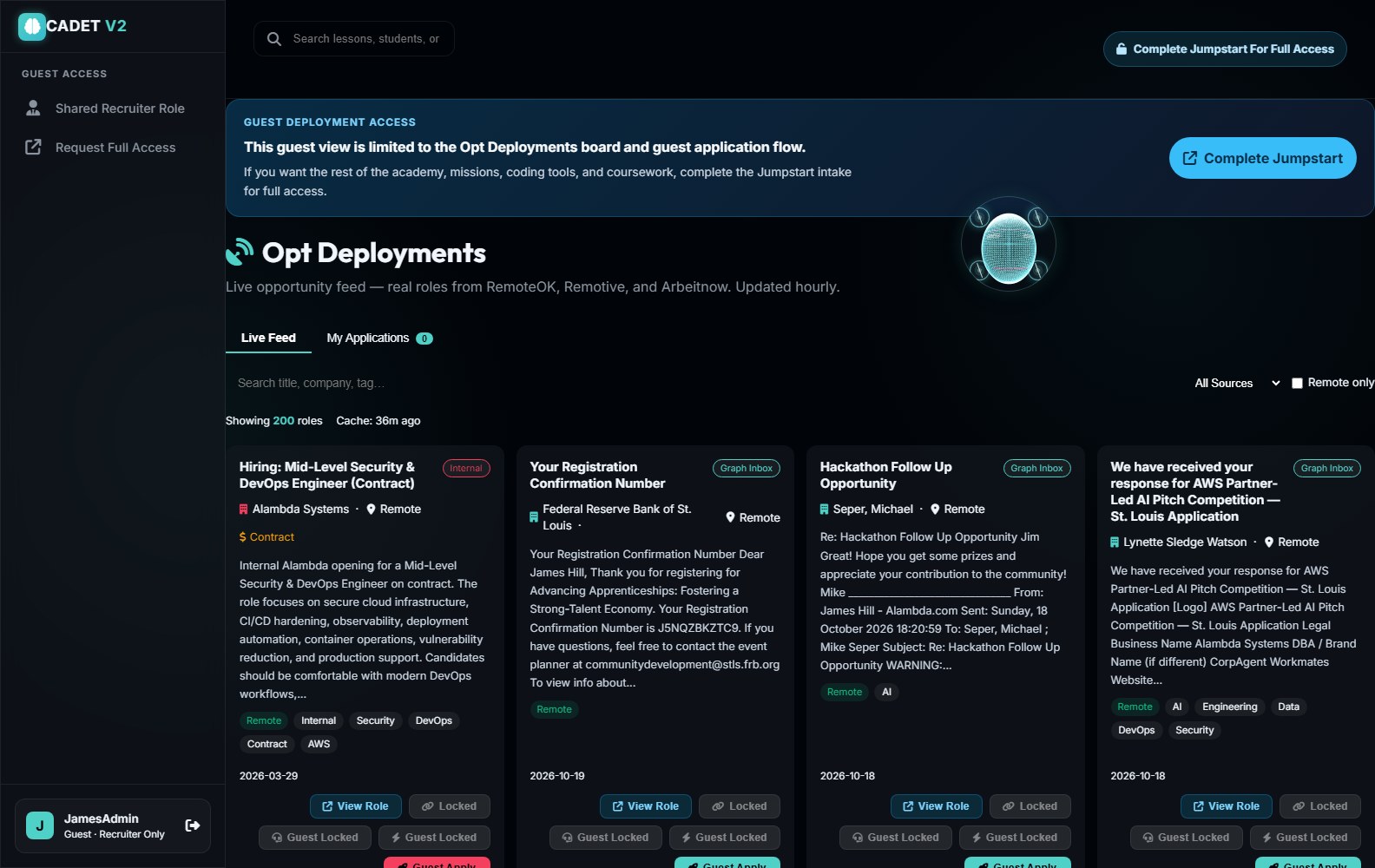The width and height of the screenshot is (1375, 868).
Task: Select Shared Recruiter Role in the sidebar
Action: (x=113, y=108)
